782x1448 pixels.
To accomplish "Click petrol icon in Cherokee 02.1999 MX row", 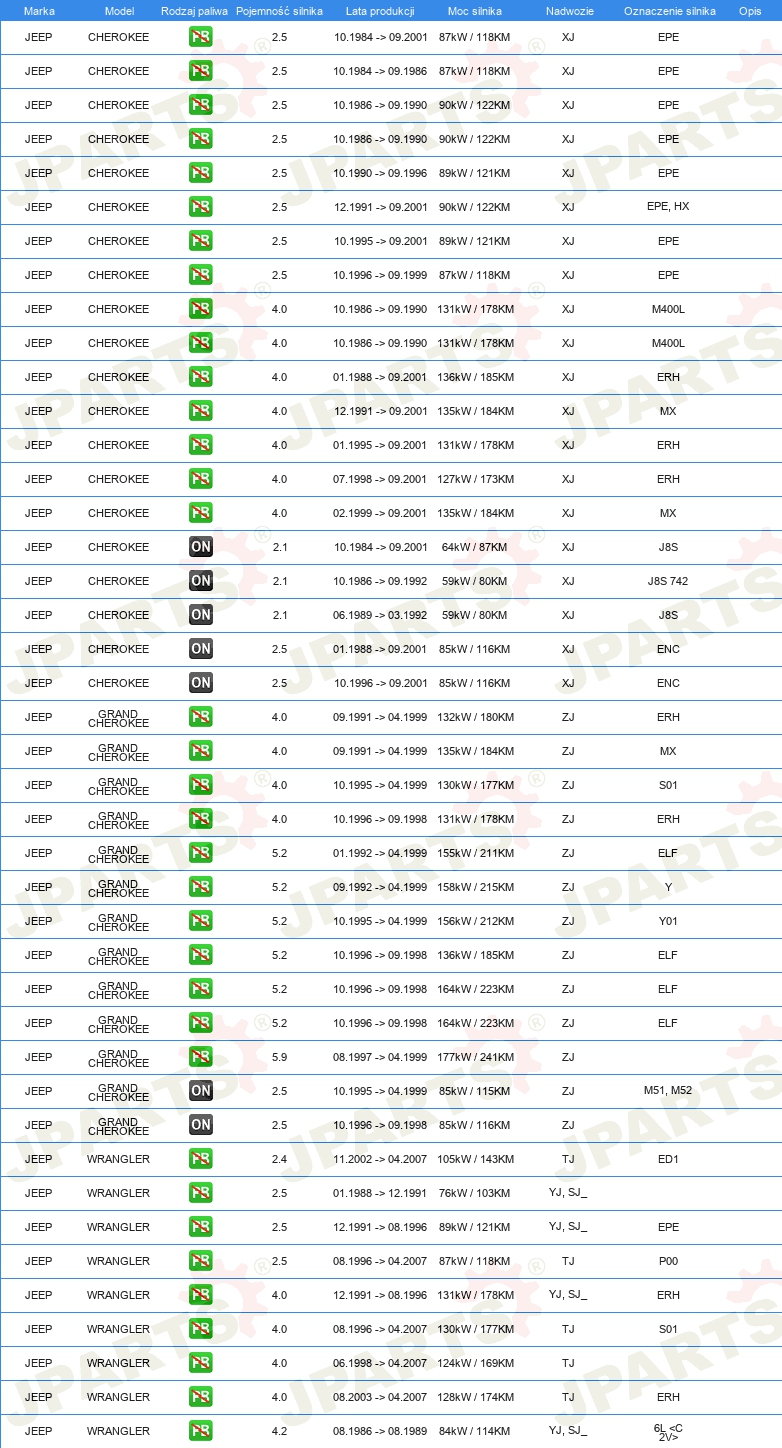I will click(x=201, y=513).
